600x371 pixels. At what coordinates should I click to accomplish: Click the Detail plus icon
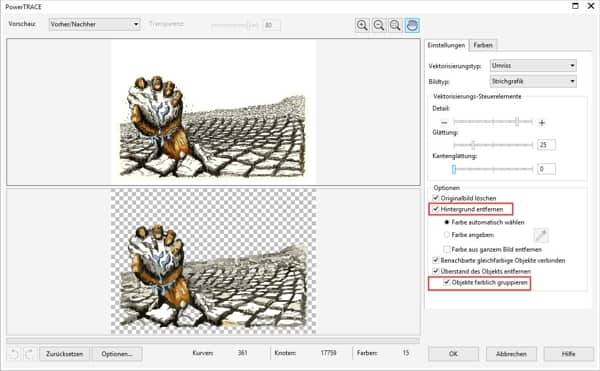click(x=541, y=123)
